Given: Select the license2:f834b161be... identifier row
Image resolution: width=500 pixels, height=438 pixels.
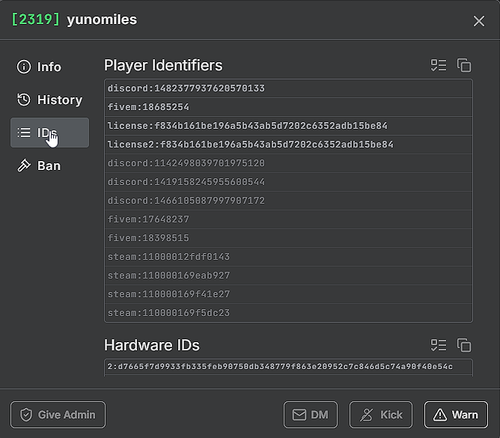Looking at the screenshot, I should [288, 144].
